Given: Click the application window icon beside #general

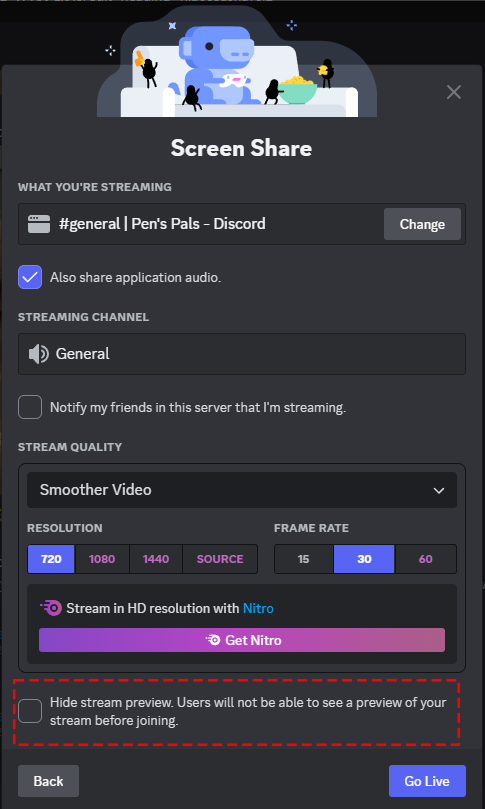Looking at the screenshot, I should (x=39, y=224).
